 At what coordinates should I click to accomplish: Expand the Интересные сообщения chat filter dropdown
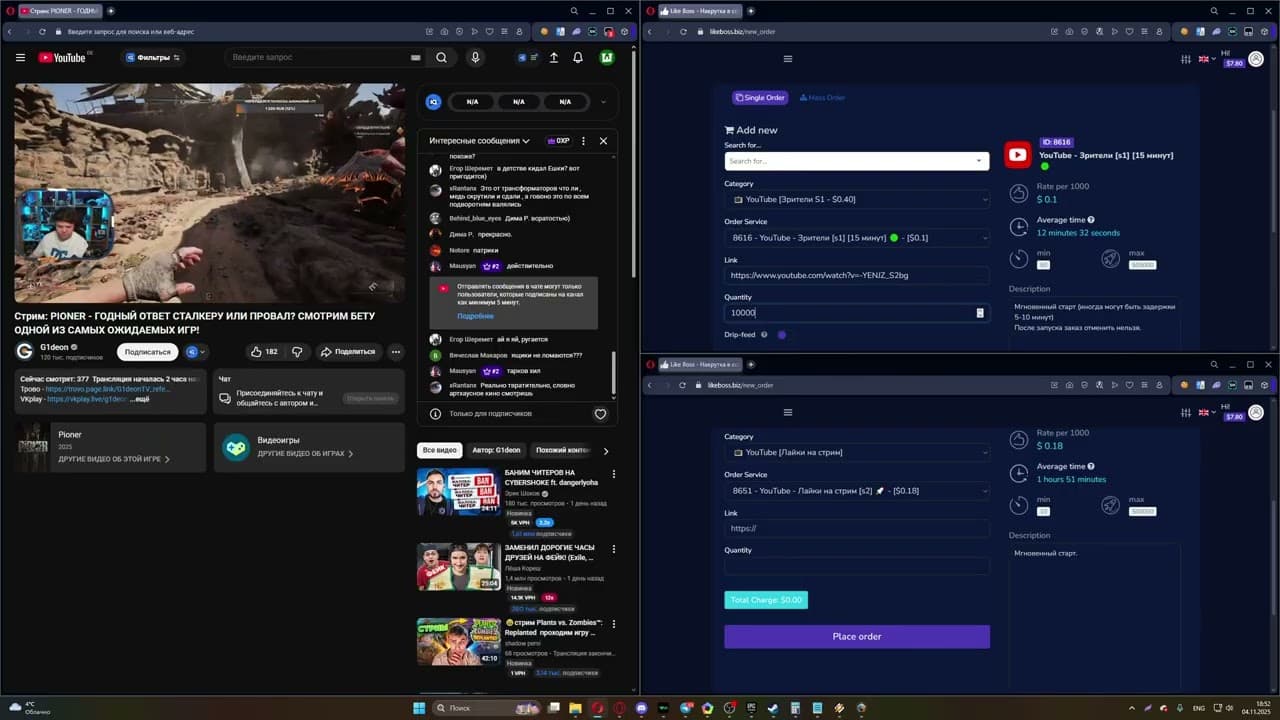tap(480, 141)
